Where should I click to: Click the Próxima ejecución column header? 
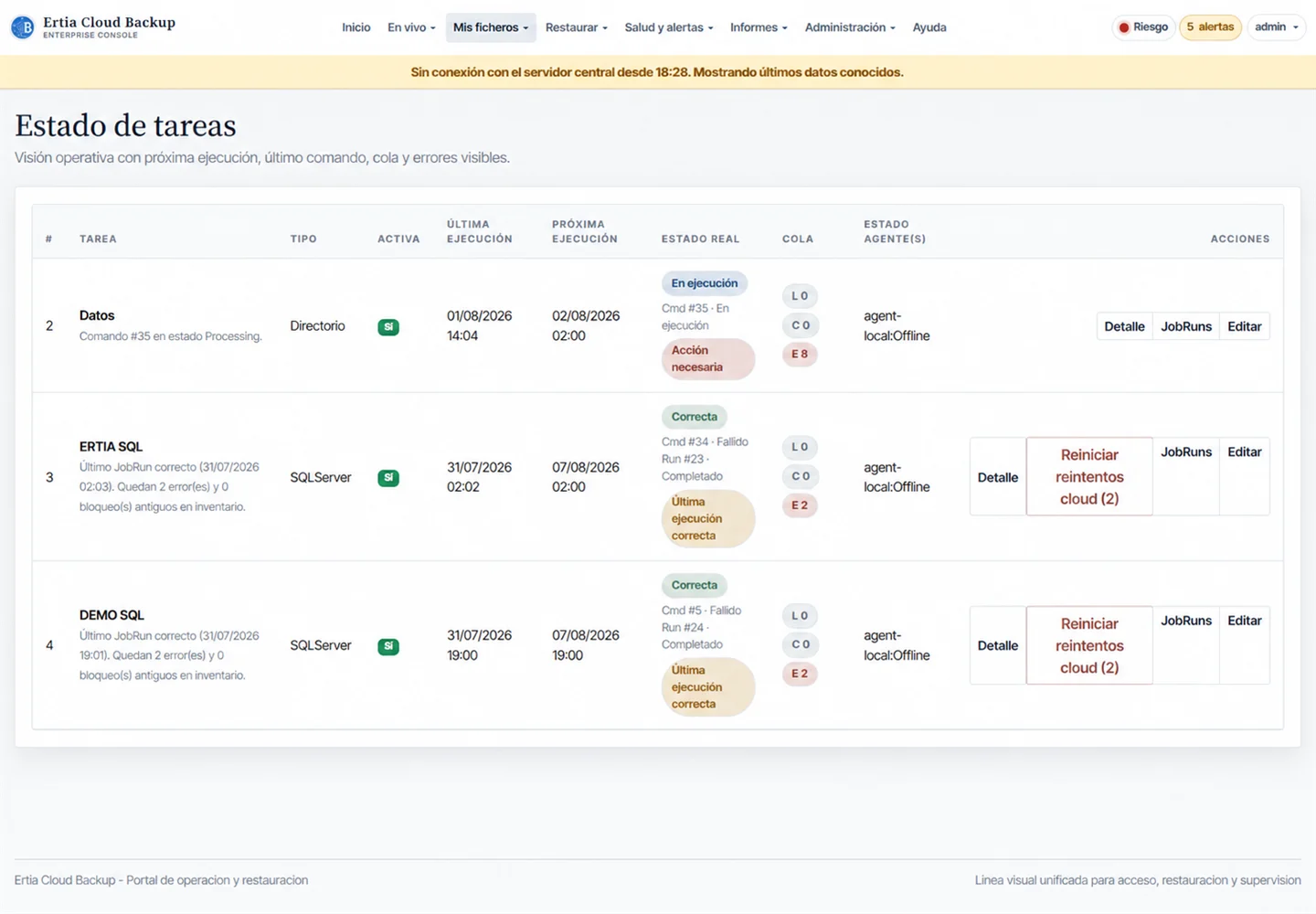[x=585, y=231]
